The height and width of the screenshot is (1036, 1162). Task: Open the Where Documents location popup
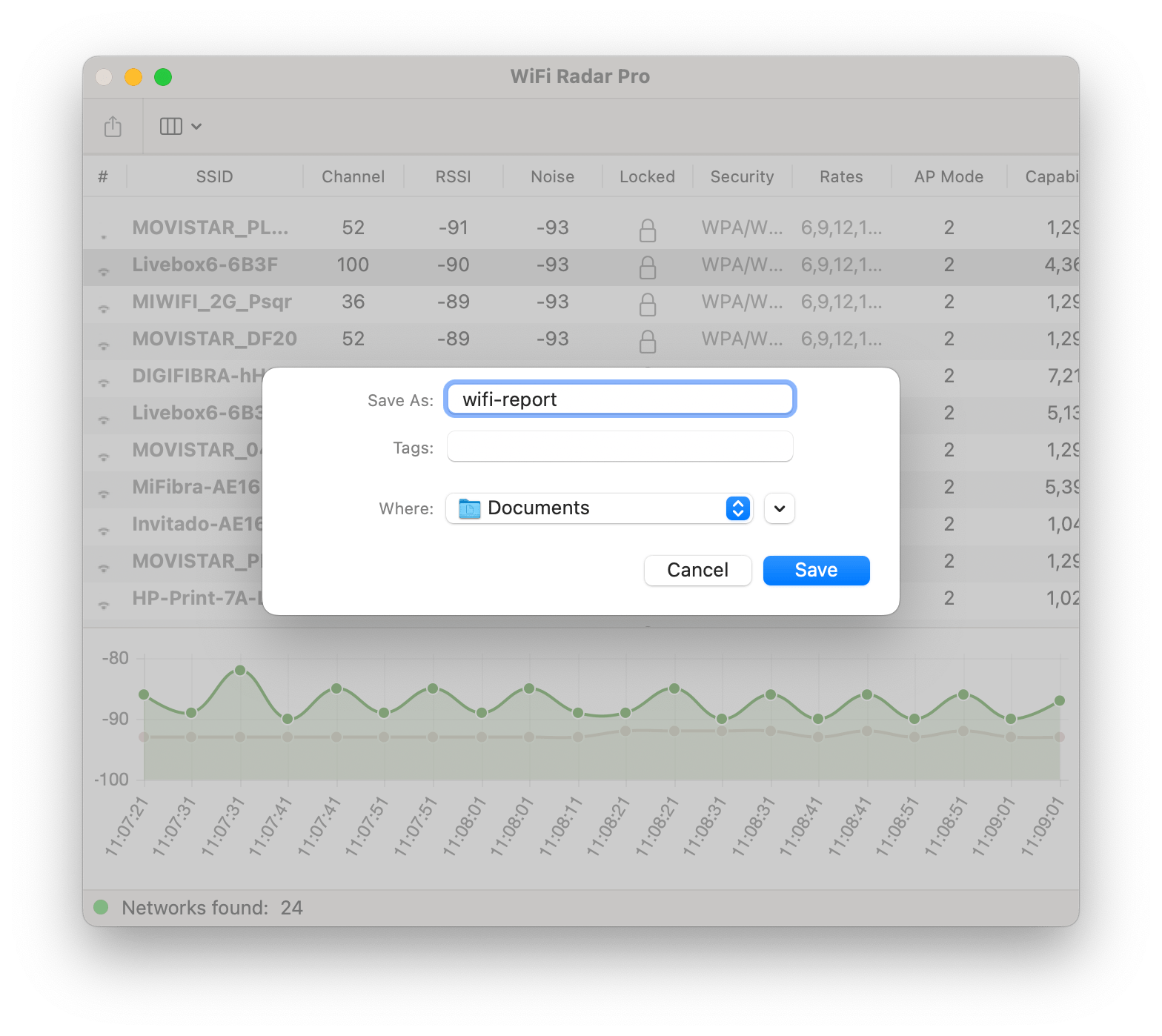(x=599, y=508)
